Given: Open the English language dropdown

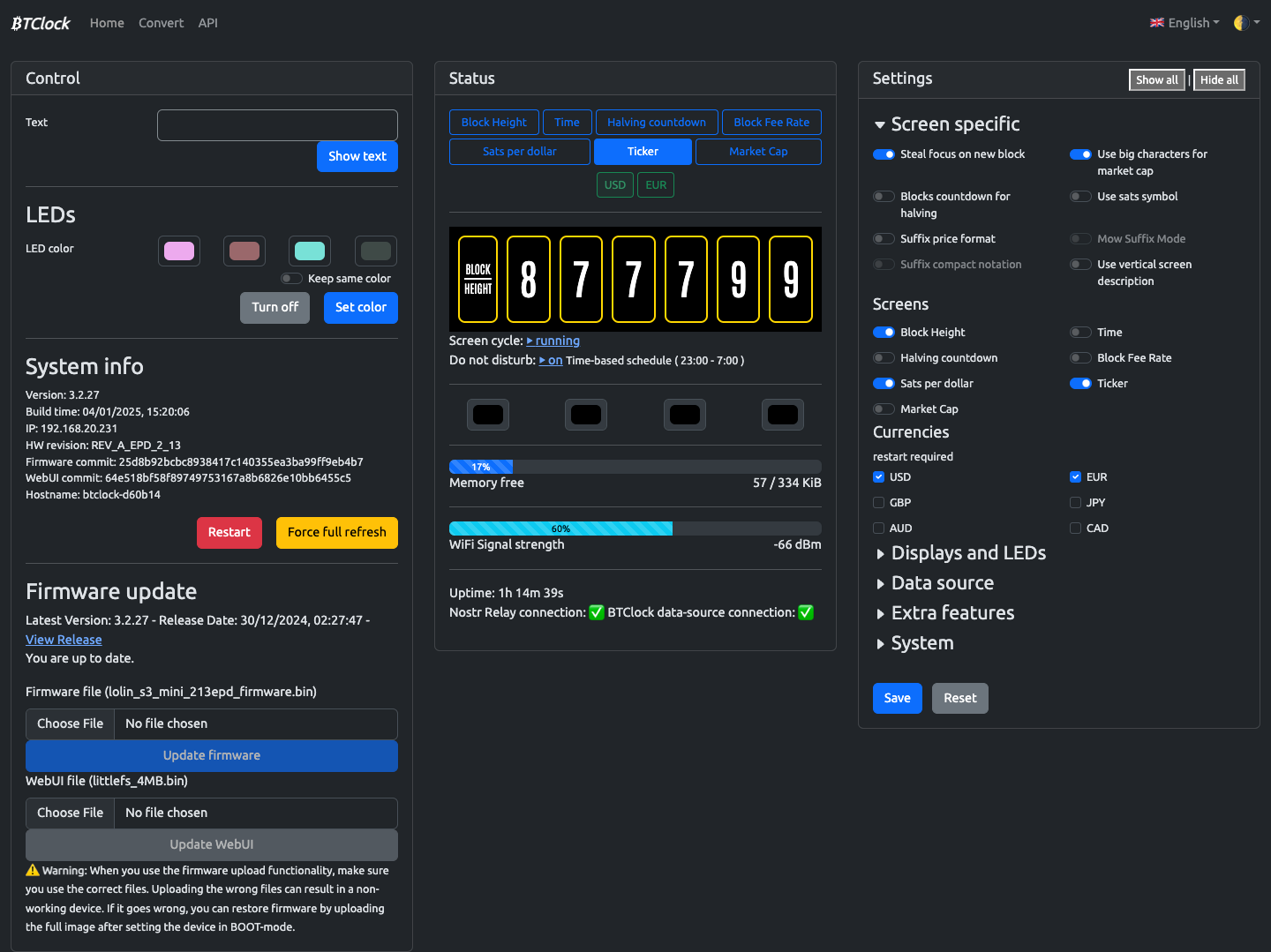Looking at the screenshot, I should click(x=1185, y=23).
